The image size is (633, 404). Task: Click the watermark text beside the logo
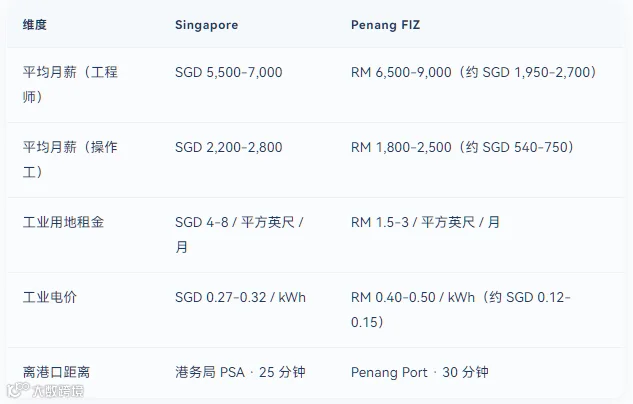[58, 391]
